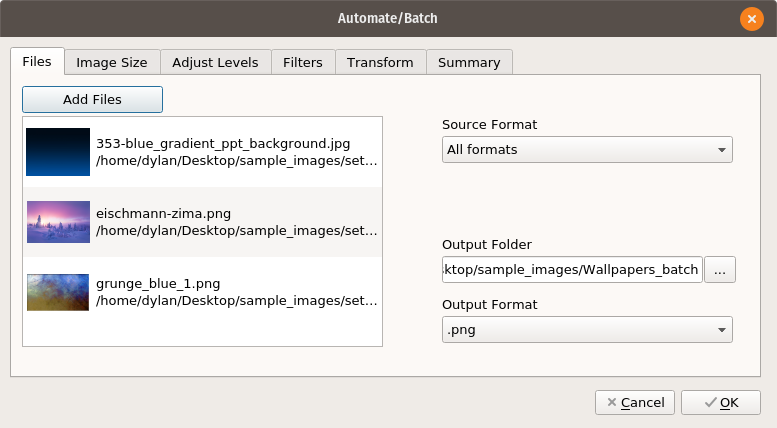
Task: Go to the Filters tab
Action: pos(303,62)
